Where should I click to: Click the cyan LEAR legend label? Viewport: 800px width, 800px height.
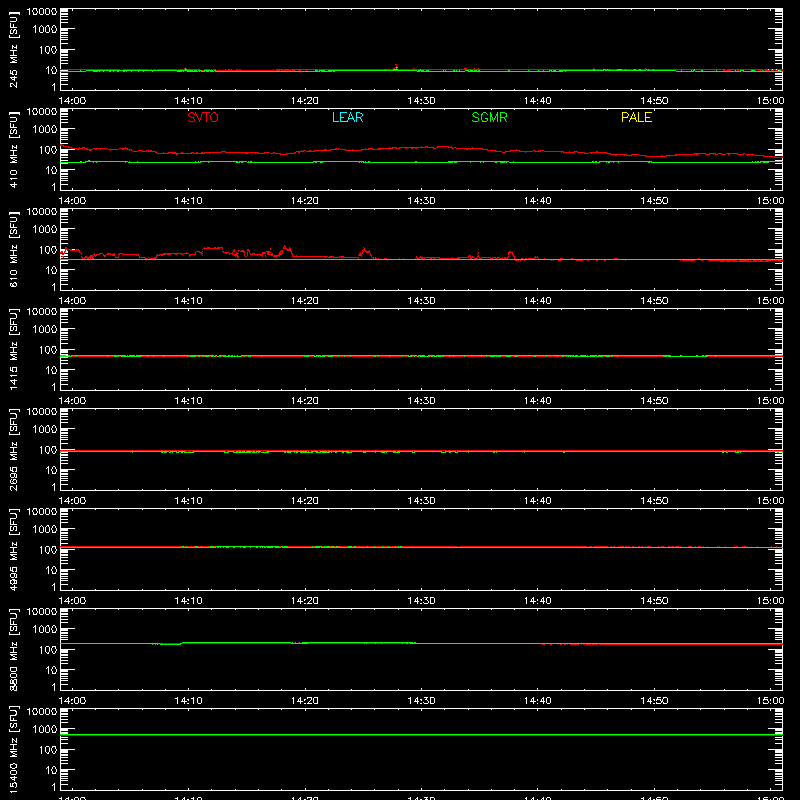click(347, 117)
